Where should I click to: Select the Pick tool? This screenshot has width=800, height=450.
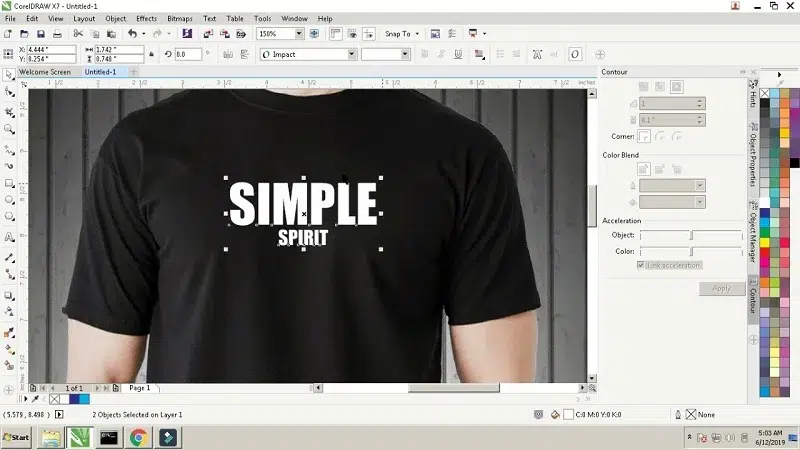[x=9, y=74]
